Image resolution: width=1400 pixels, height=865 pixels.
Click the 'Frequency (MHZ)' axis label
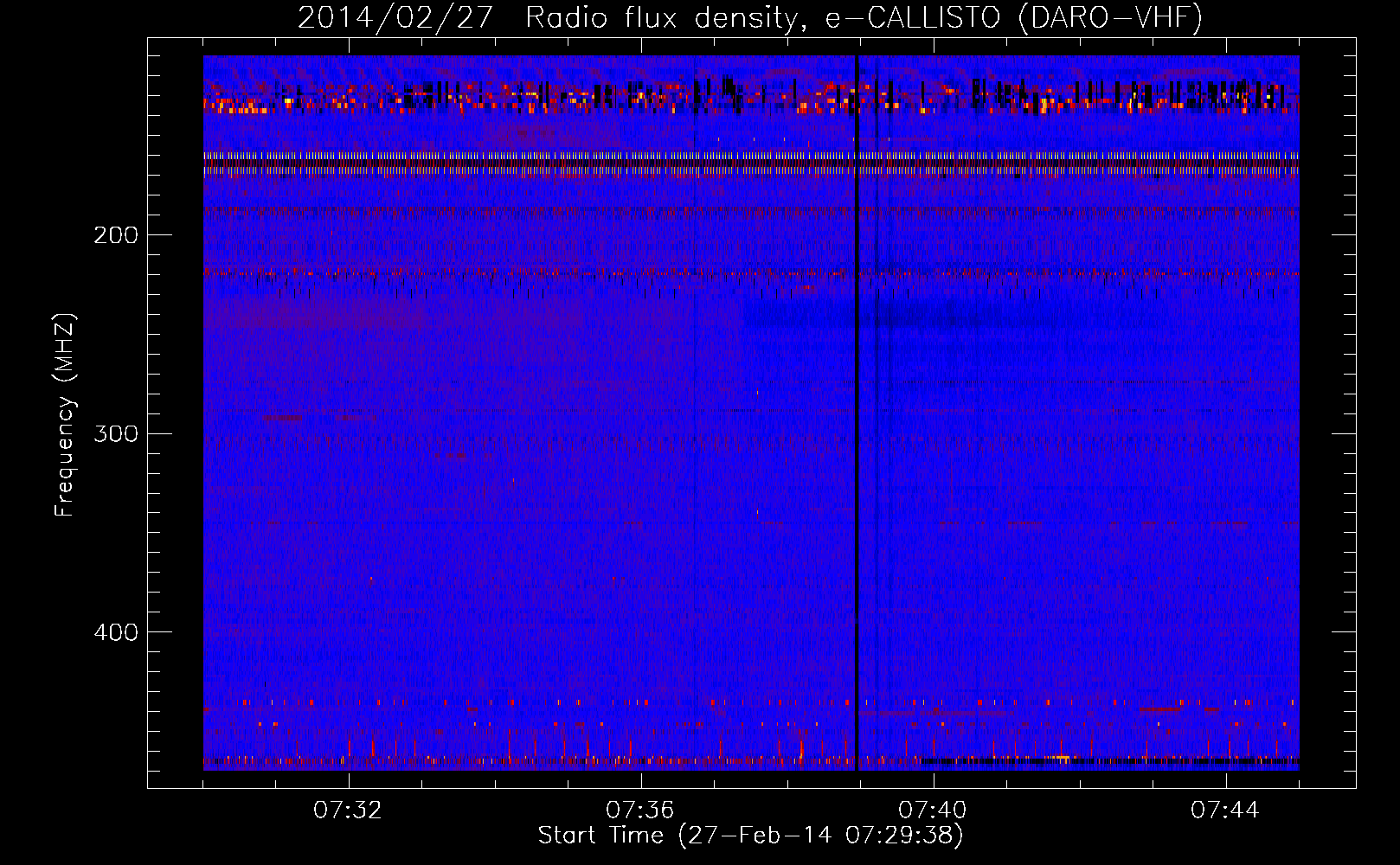65,415
